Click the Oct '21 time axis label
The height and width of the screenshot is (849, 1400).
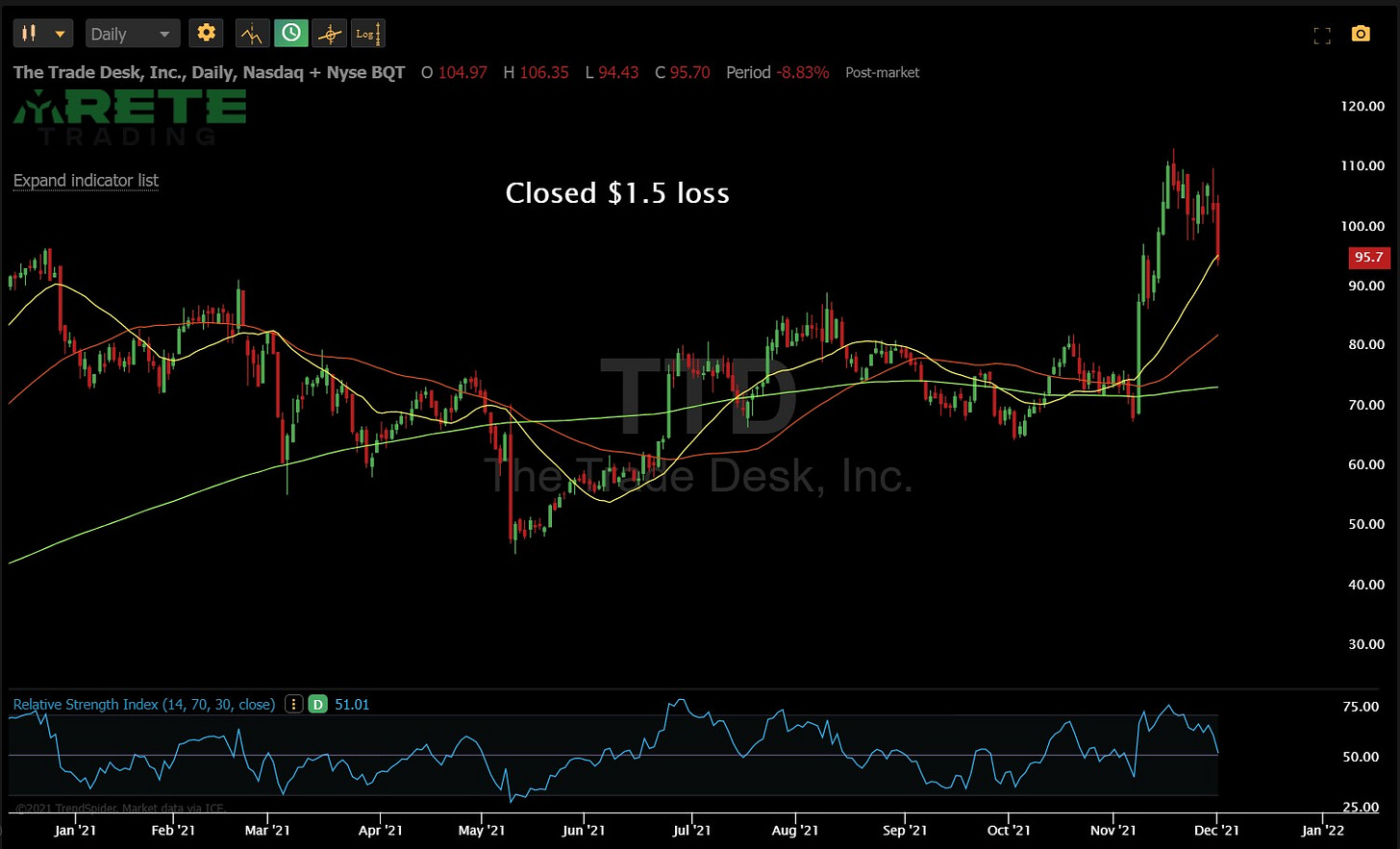click(1009, 830)
